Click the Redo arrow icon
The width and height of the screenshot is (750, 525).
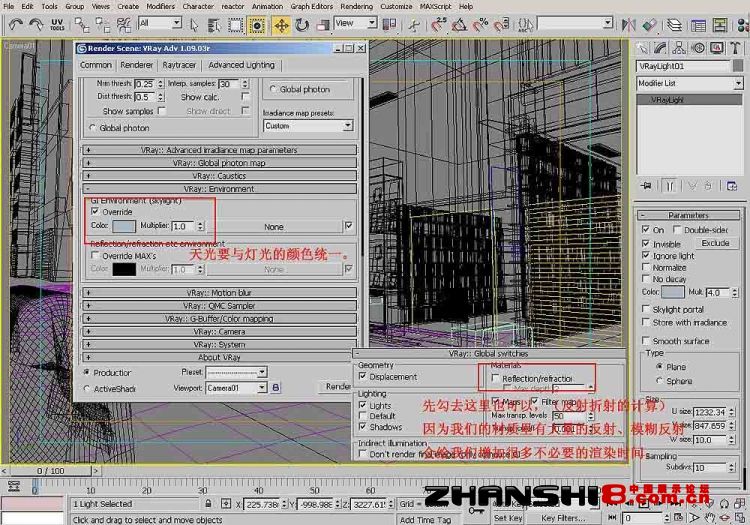coord(36,24)
